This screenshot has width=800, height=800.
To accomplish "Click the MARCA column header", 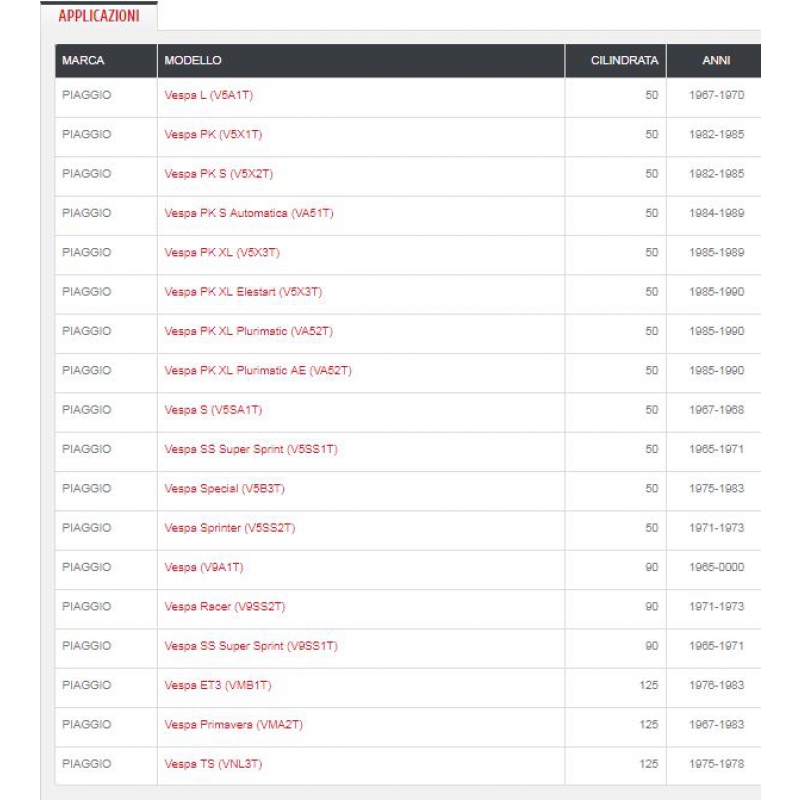I will click(x=83, y=61).
